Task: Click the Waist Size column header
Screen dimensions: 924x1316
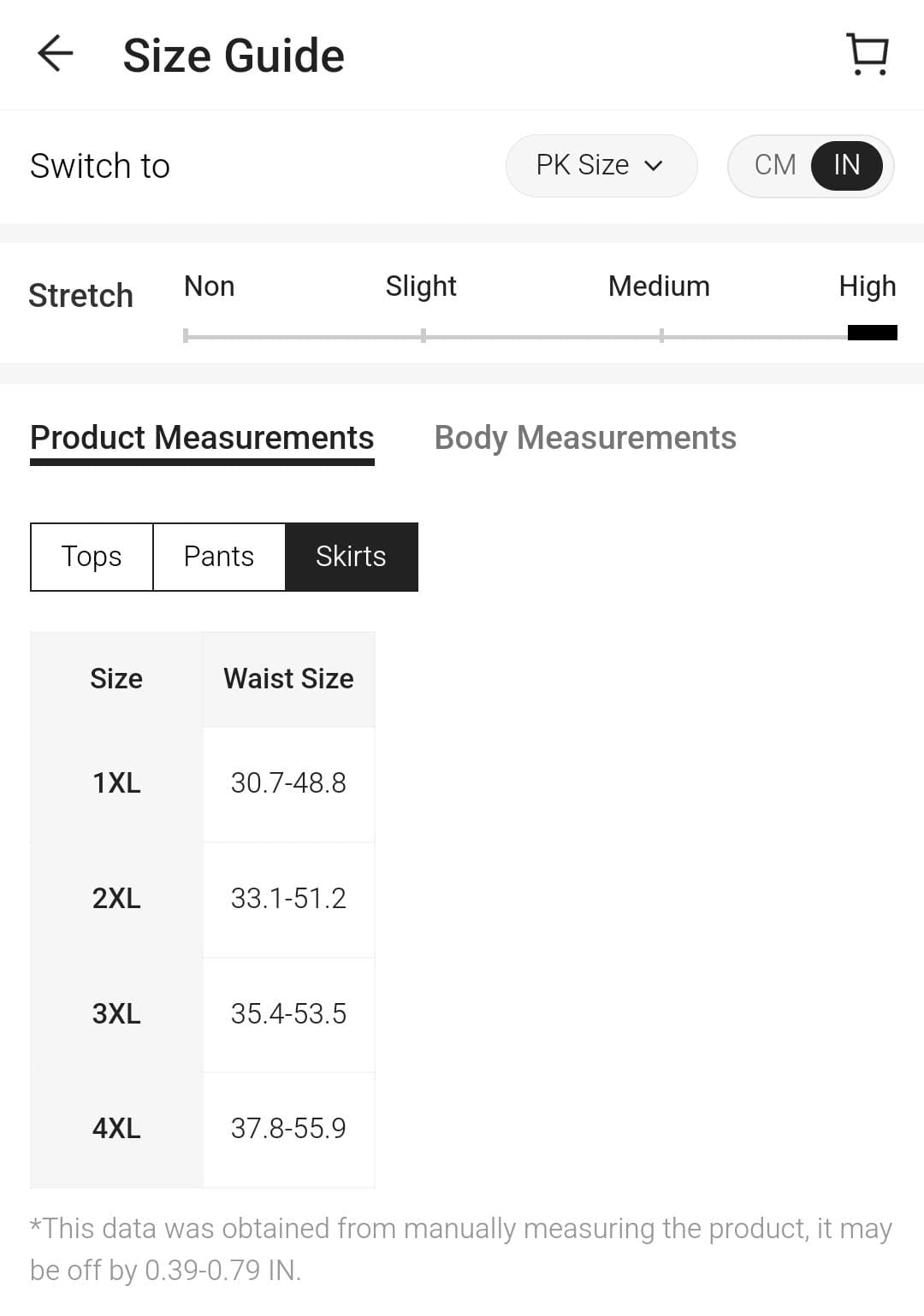Action: click(x=288, y=679)
